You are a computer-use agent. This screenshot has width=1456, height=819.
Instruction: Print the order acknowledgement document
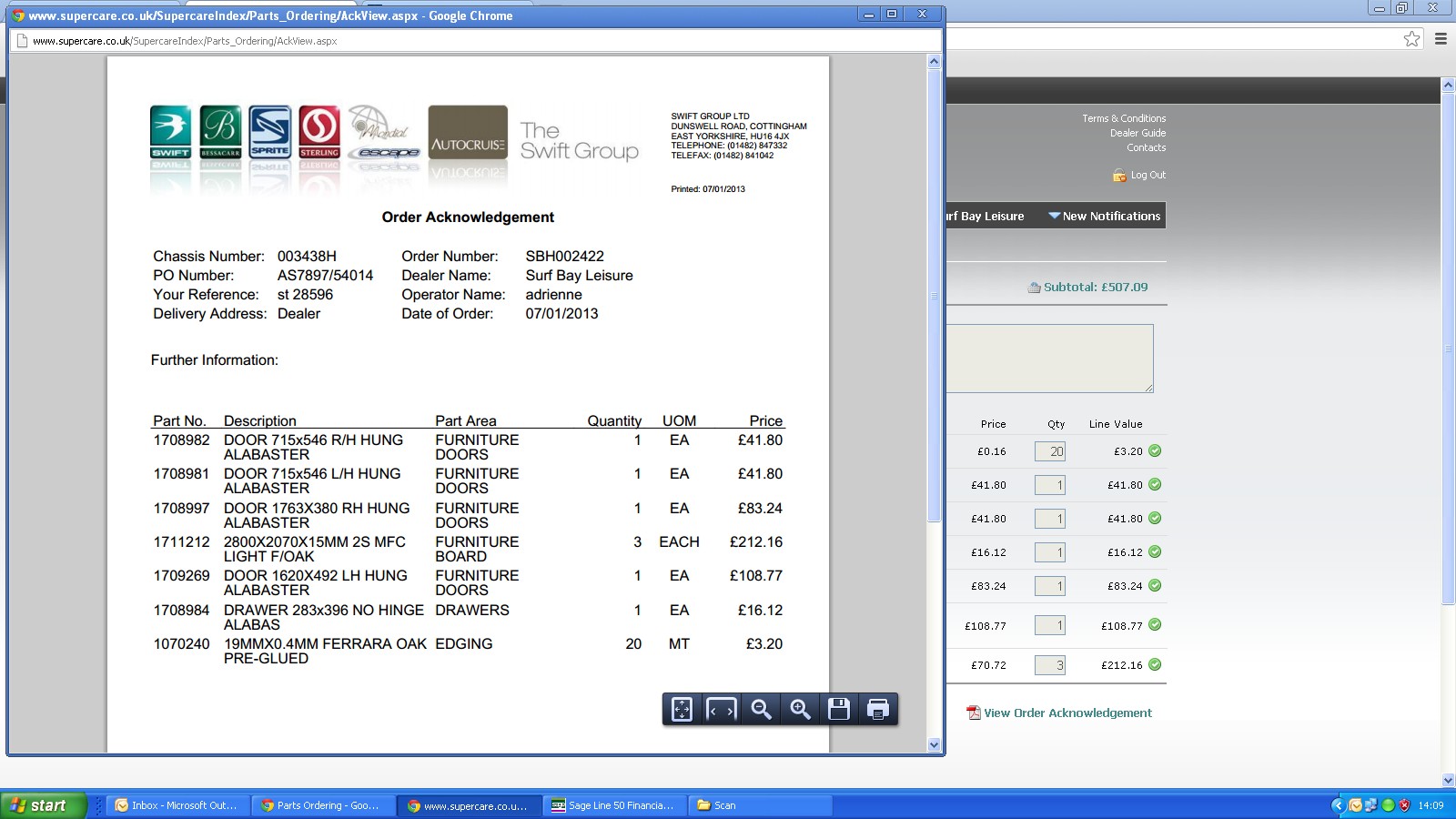click(878, 709)
